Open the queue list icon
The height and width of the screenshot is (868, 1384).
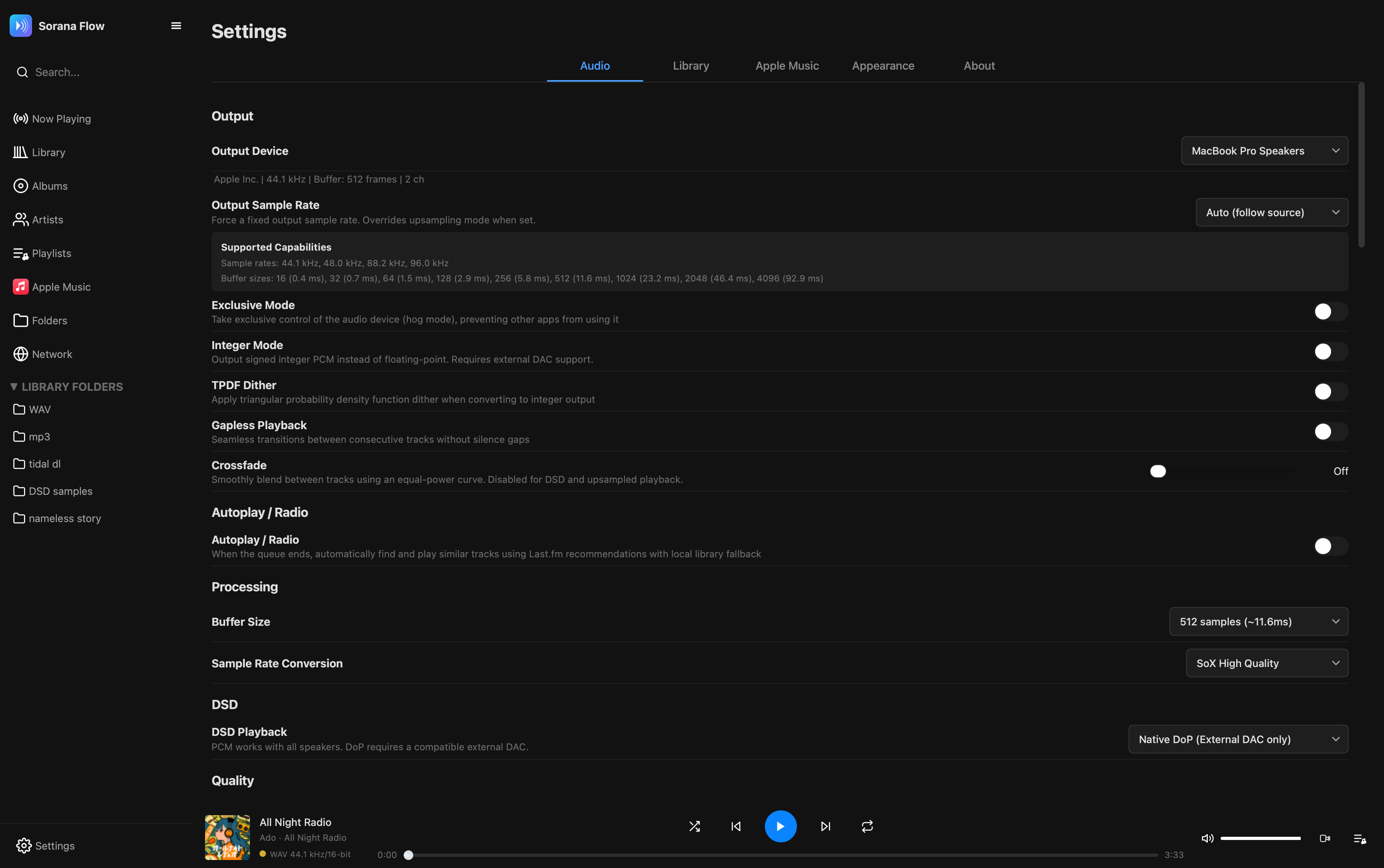tap(1359, 839)
